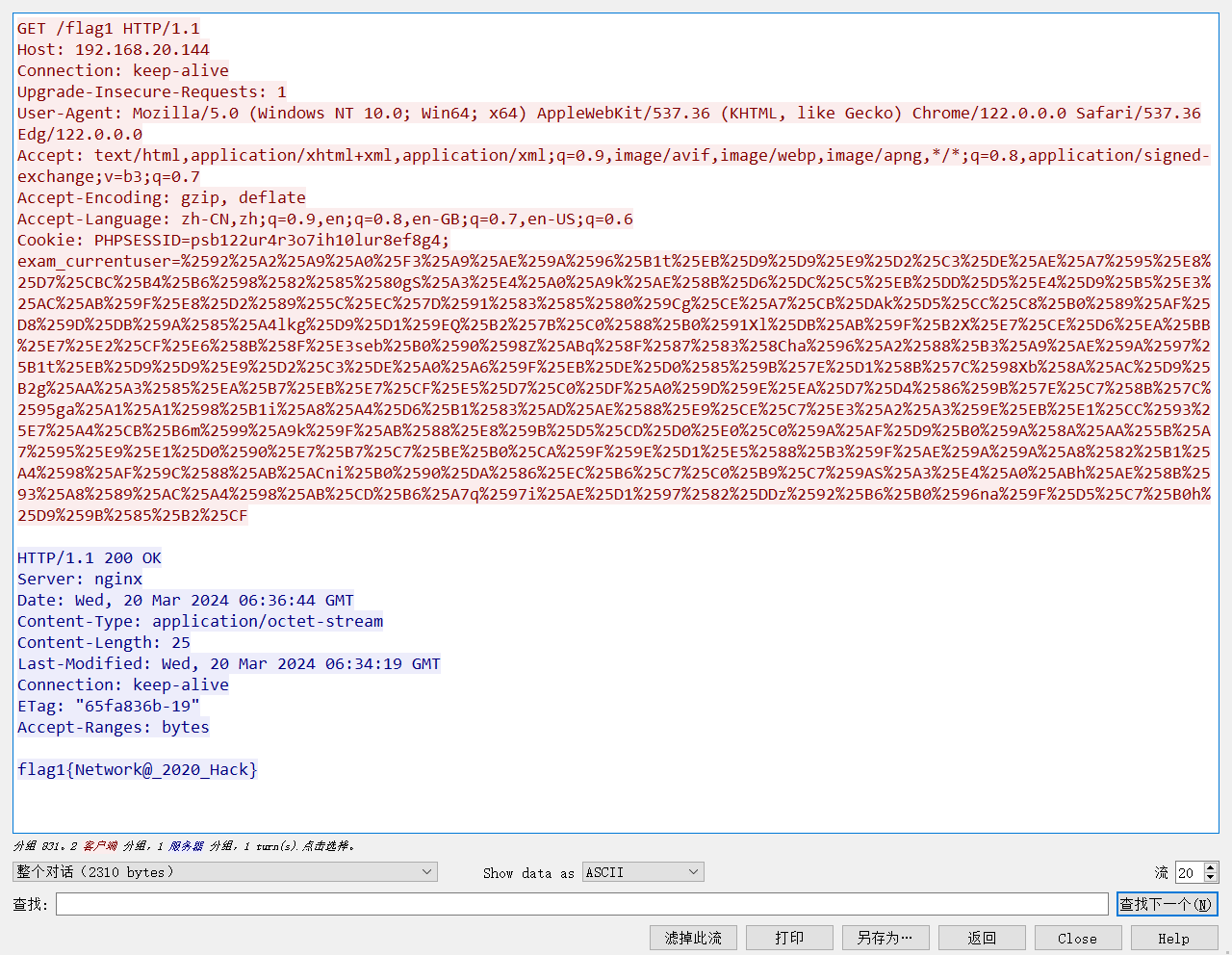Open the 整个对话 conversation dropdown
This screenshot has width=1232, height=955.
(x=224, y=872)
